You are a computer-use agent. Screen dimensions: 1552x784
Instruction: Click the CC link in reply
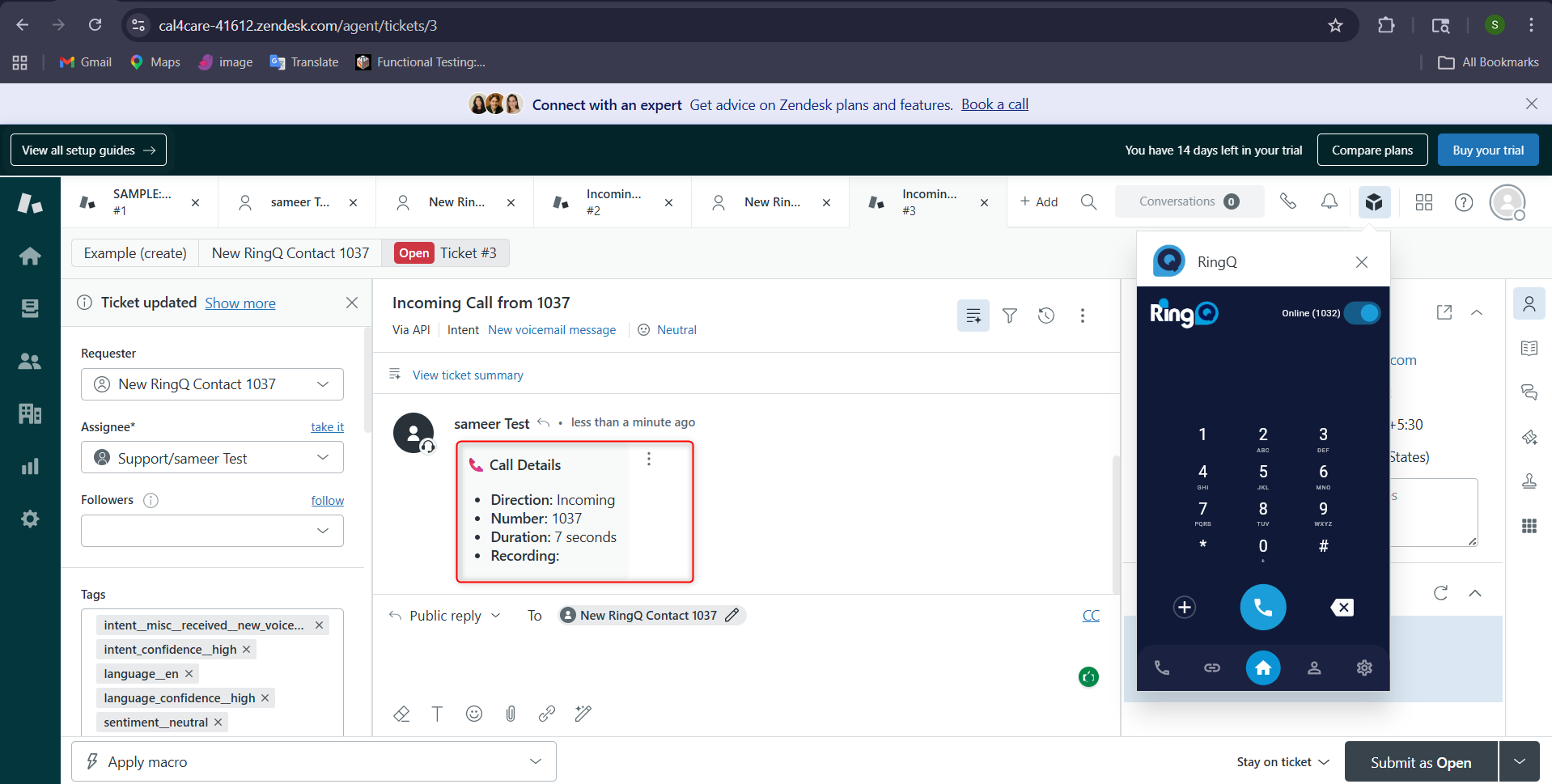[x=1091, y=616]
